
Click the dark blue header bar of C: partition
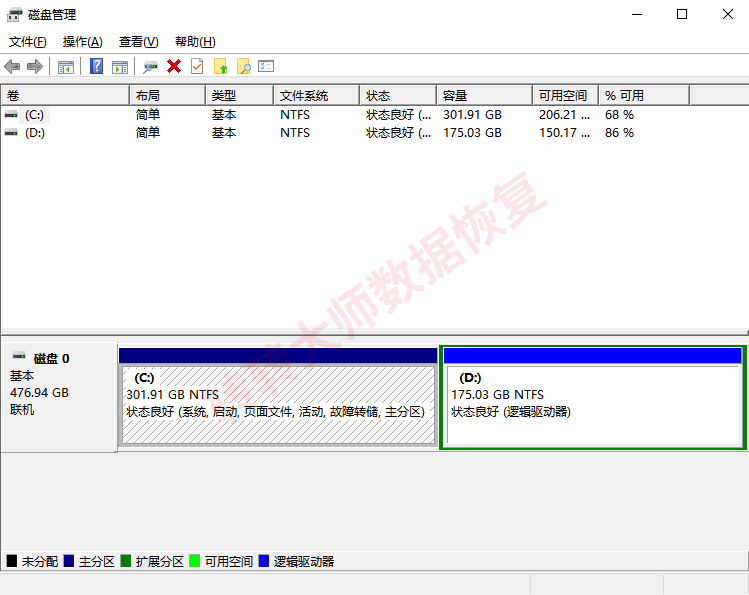[278, 356]
